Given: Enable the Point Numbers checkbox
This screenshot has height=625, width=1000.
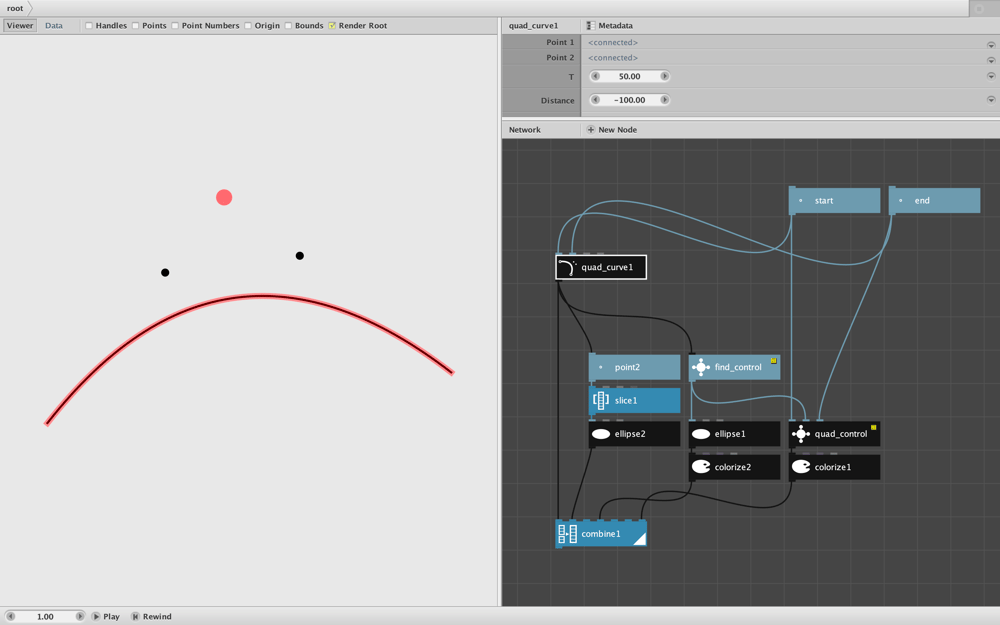Looking at the screenshot, I should click(175, 26).
